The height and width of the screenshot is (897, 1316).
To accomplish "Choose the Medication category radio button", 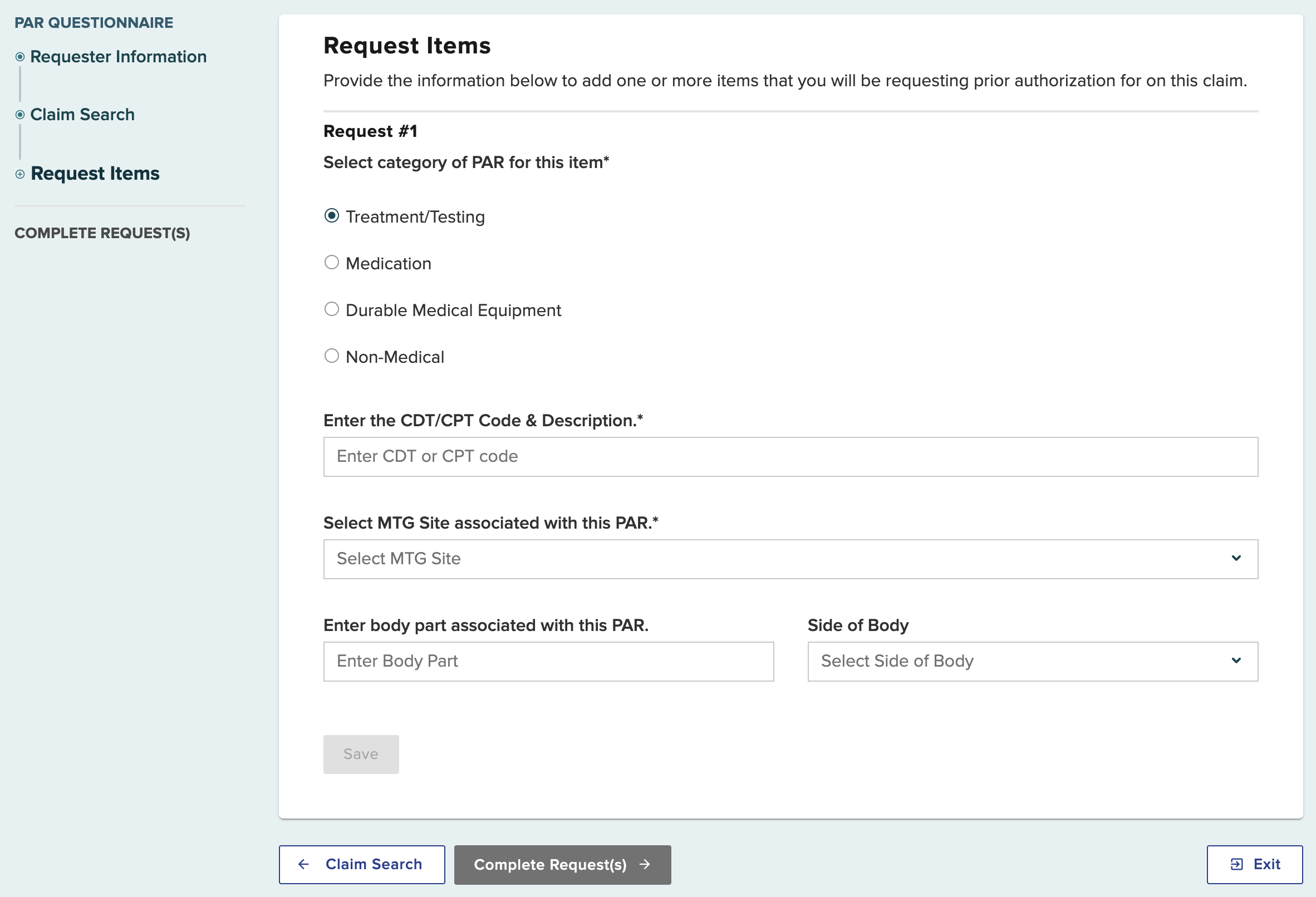I will (332, 263).
